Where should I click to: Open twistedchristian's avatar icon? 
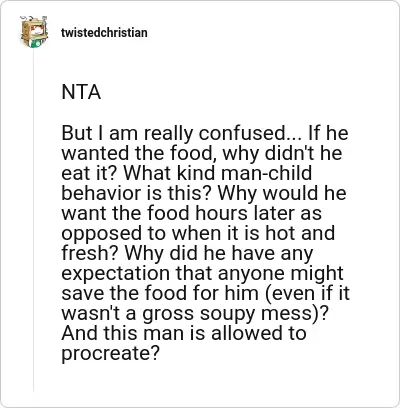(x=34, y=32)
